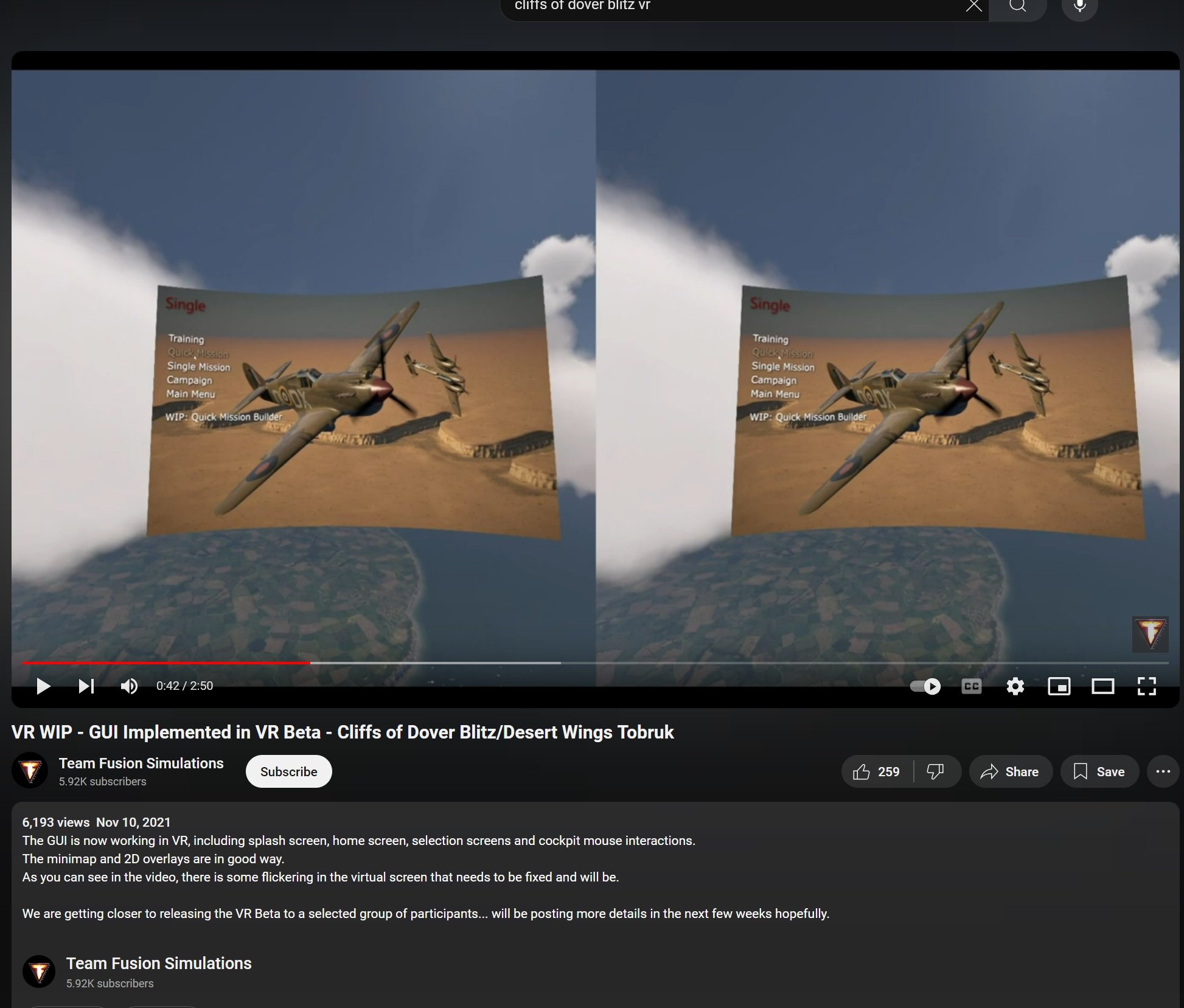Skip to the next video
The height and width of the screenshot is (1008, 1184).
86,686
